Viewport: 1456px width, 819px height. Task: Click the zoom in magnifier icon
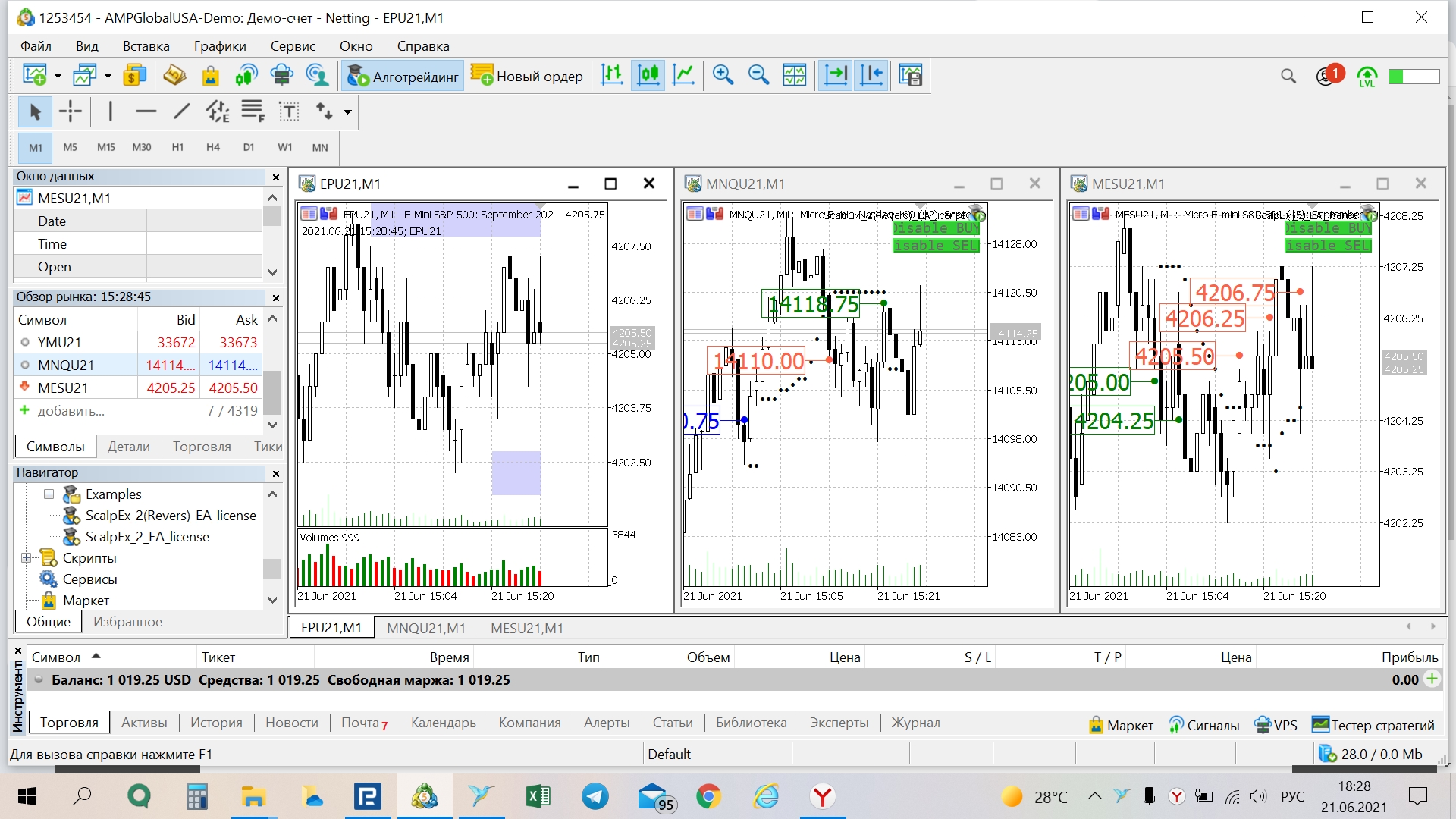(723, 75)
